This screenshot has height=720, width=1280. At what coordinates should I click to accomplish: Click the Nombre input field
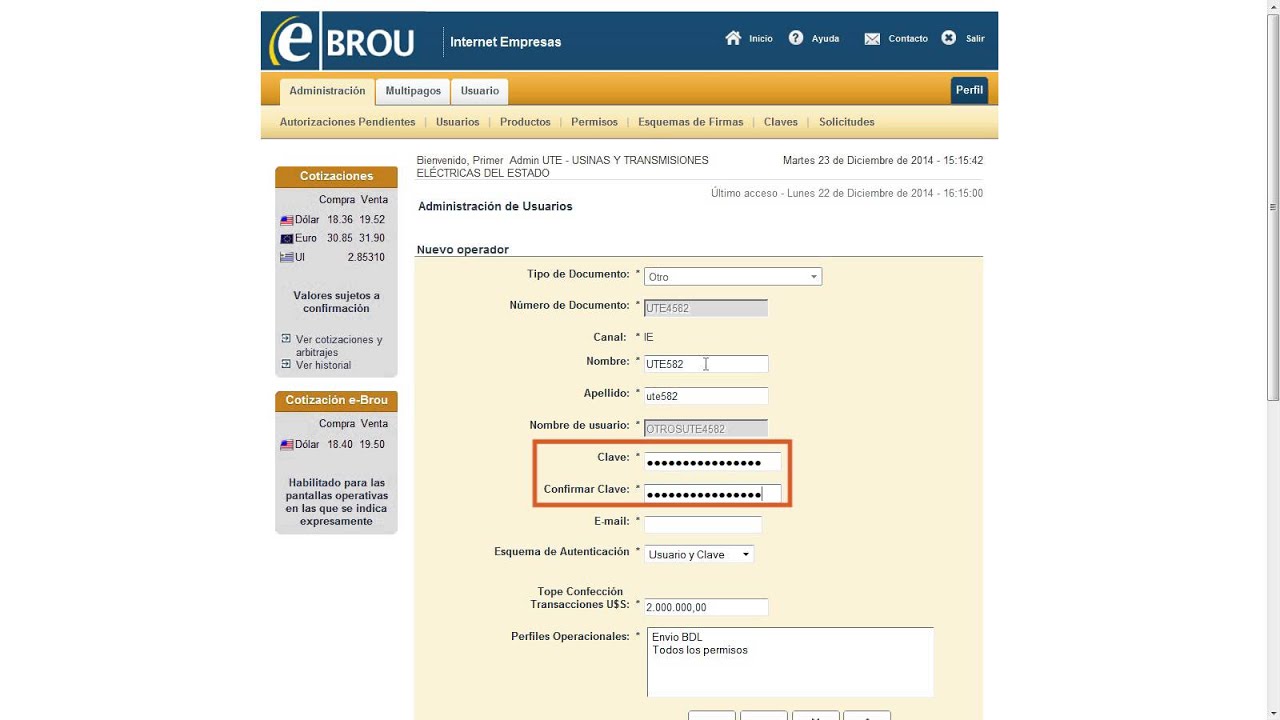click(706, 364)
